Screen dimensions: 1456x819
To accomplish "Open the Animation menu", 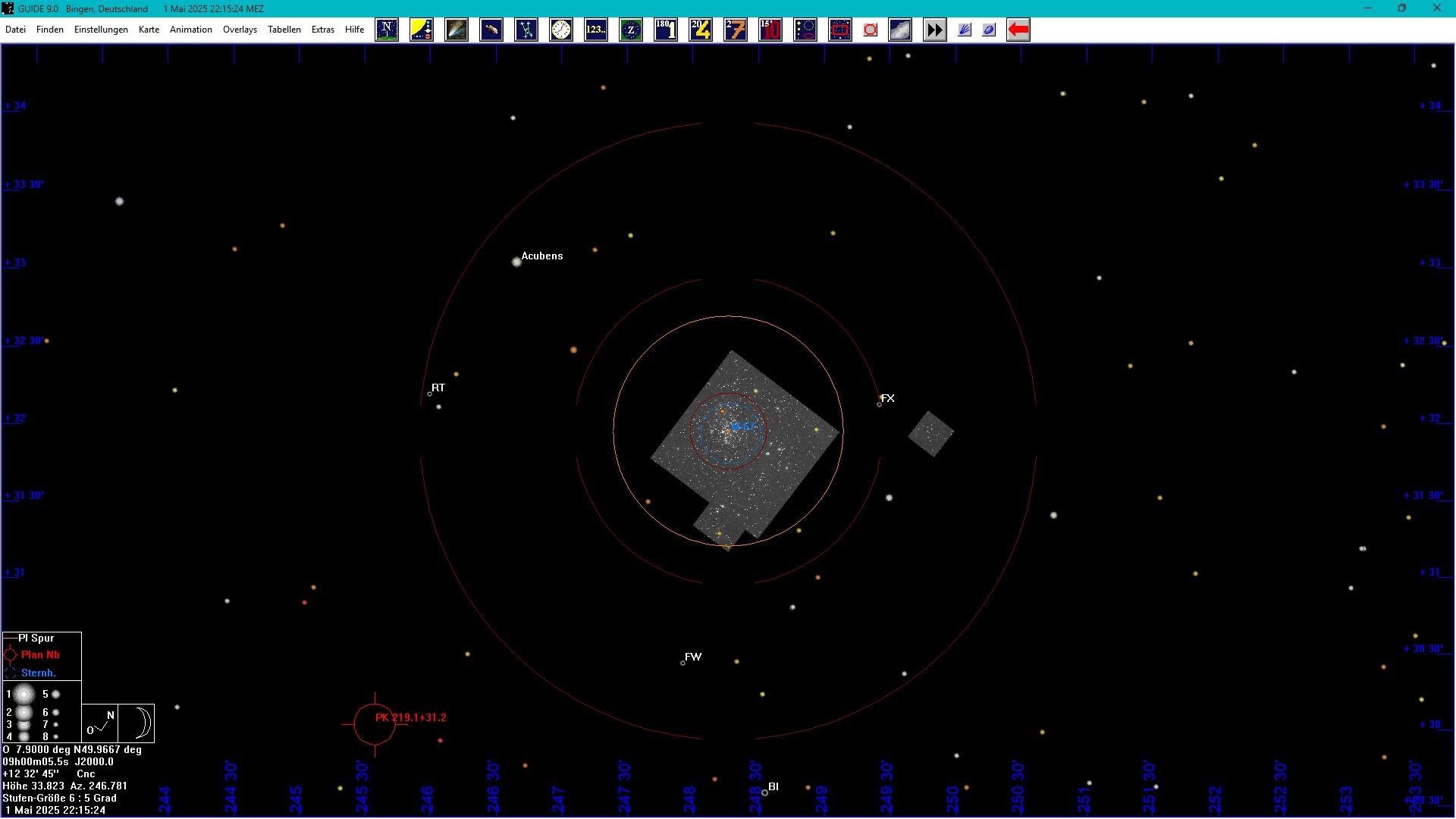I will (x=190, y=30).
